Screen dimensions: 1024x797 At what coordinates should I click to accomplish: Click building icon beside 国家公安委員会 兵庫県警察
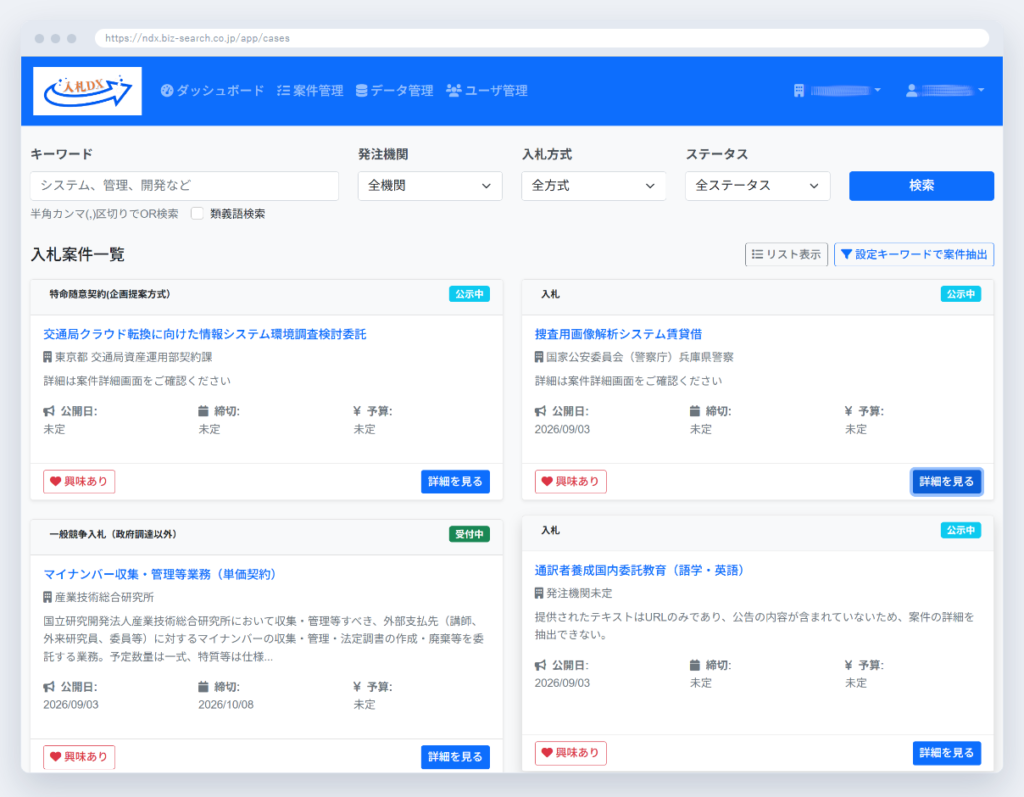click(x=539, y=357)
